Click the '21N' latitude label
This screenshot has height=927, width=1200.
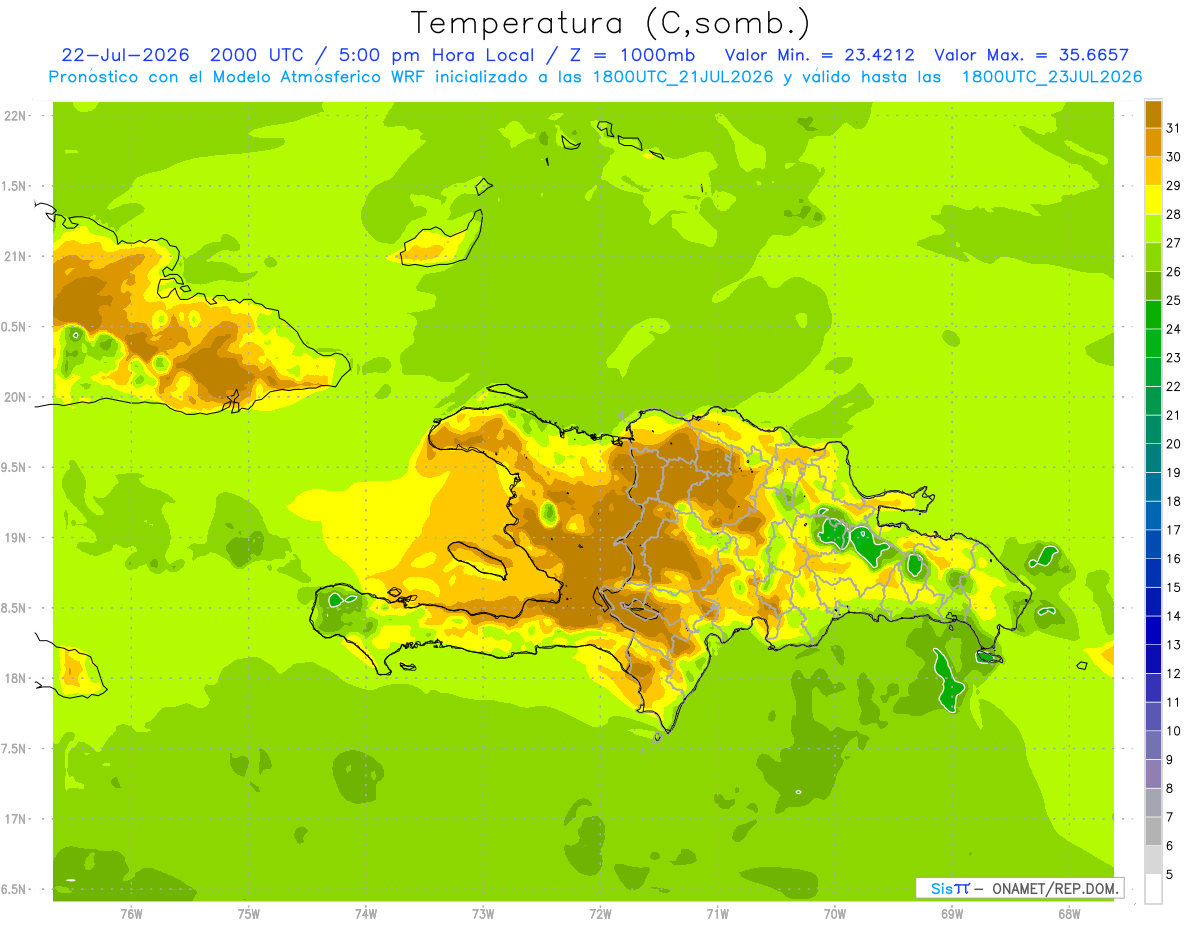(x=16, y=257)
